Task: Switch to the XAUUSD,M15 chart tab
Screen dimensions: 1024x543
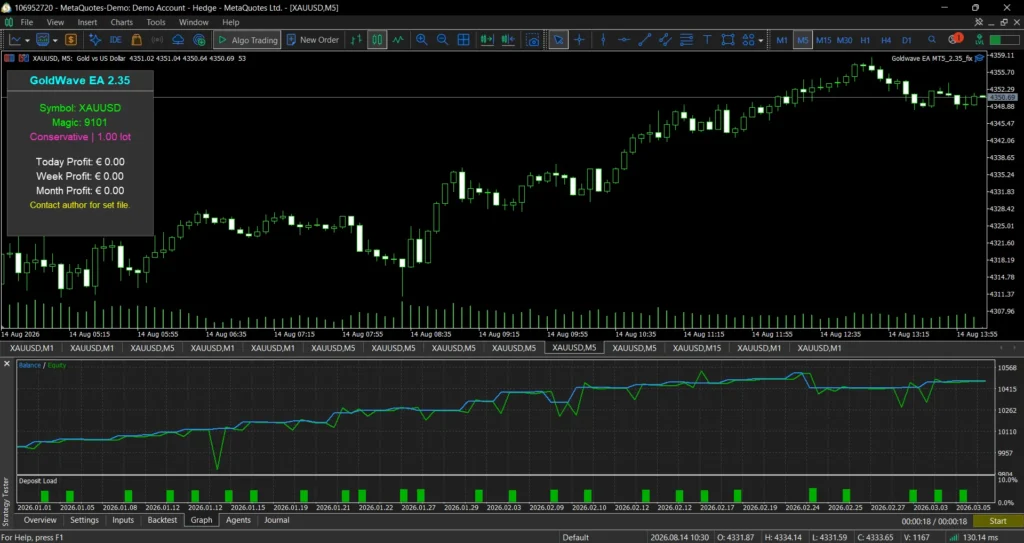Action: pos(697,348)
